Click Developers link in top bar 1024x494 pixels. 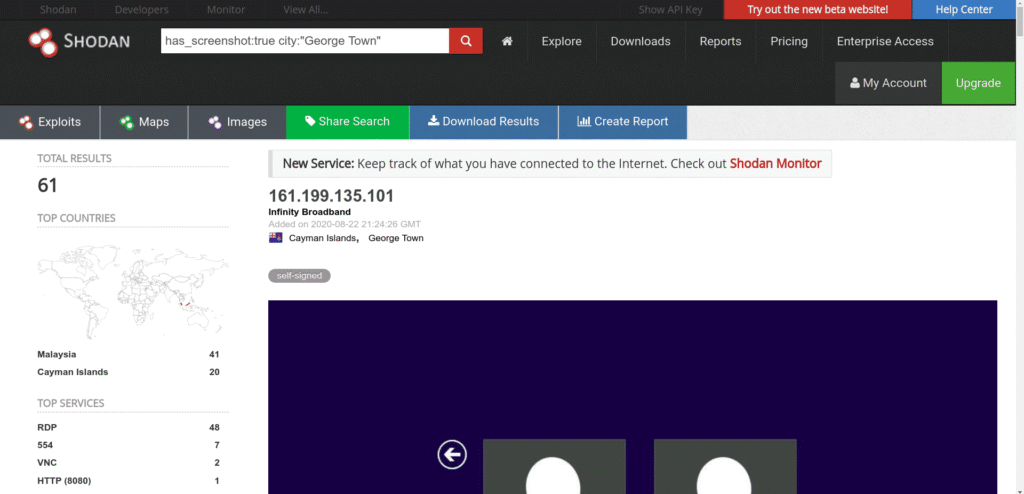[142, 10]
